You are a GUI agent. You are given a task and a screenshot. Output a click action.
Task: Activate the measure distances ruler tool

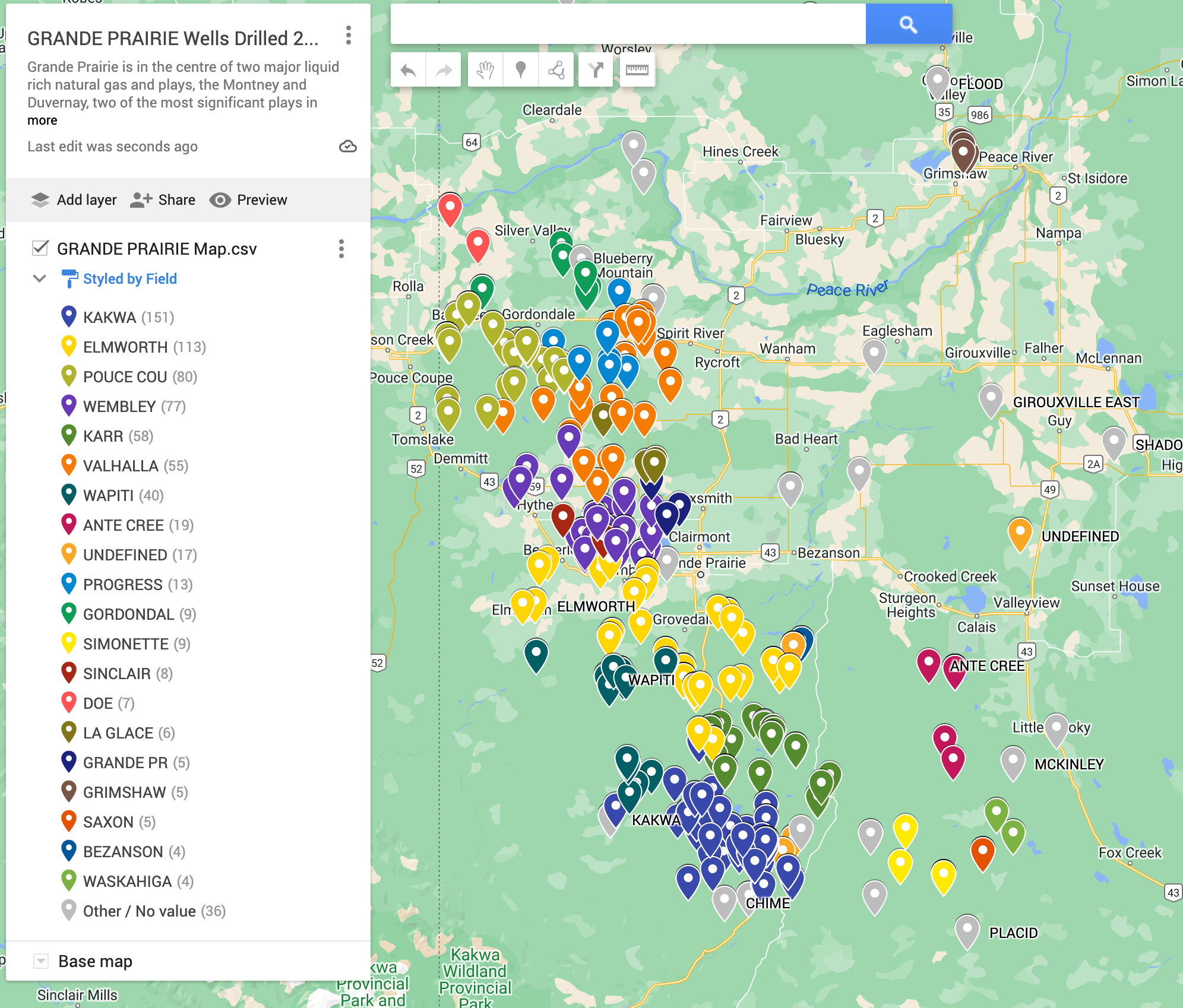[x=637, y=69]
